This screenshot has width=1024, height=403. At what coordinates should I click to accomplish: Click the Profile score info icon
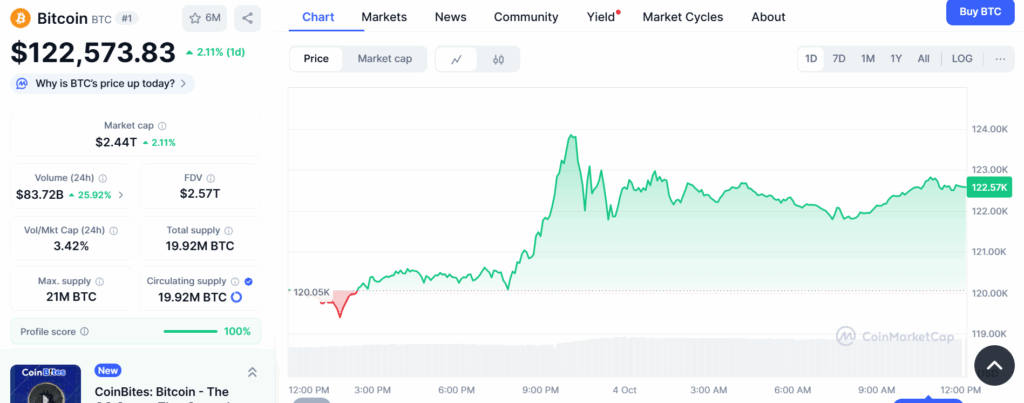point(84,331)
